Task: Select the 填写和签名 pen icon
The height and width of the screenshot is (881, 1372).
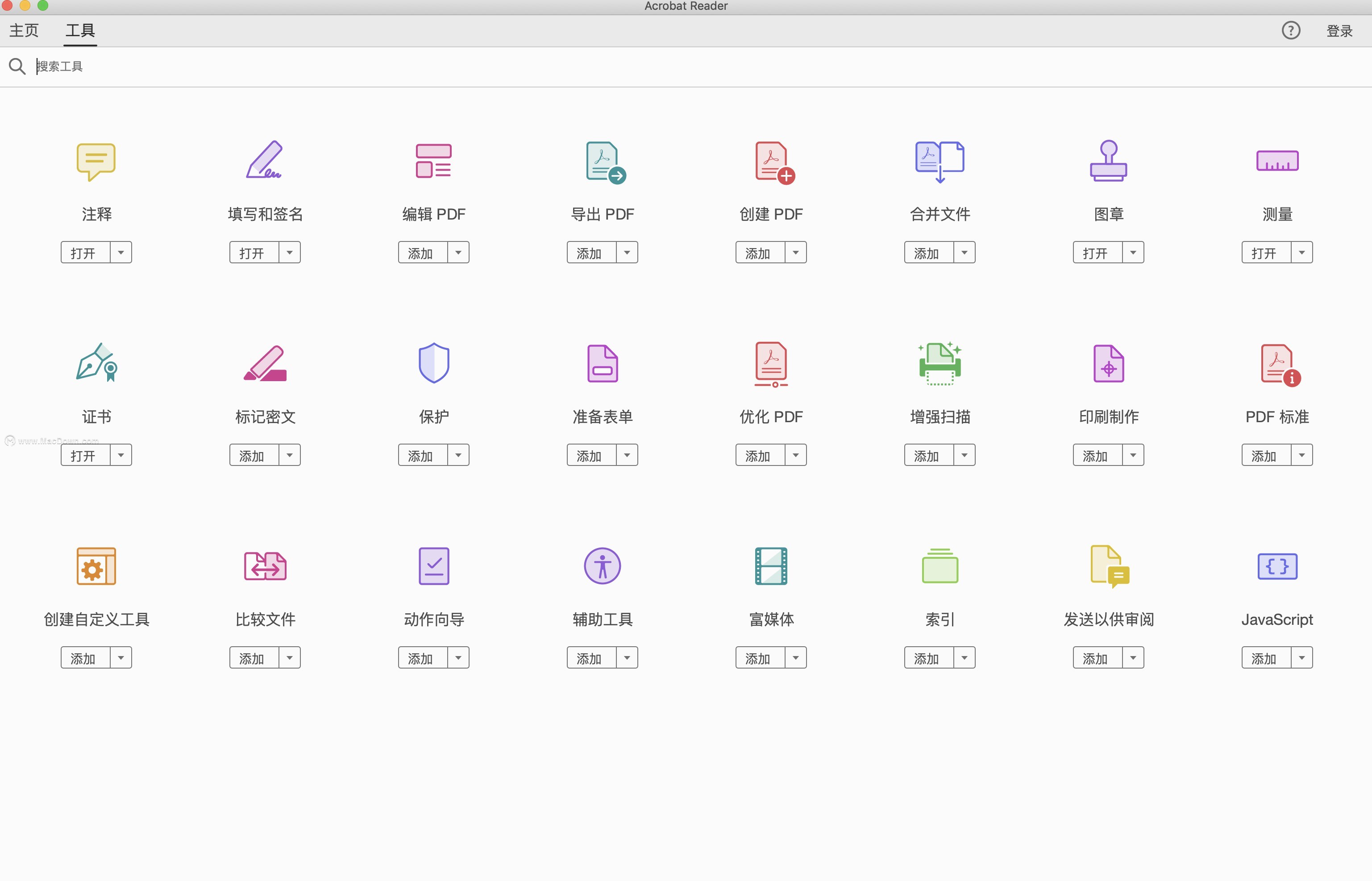Action: click(x=264, y=160)
